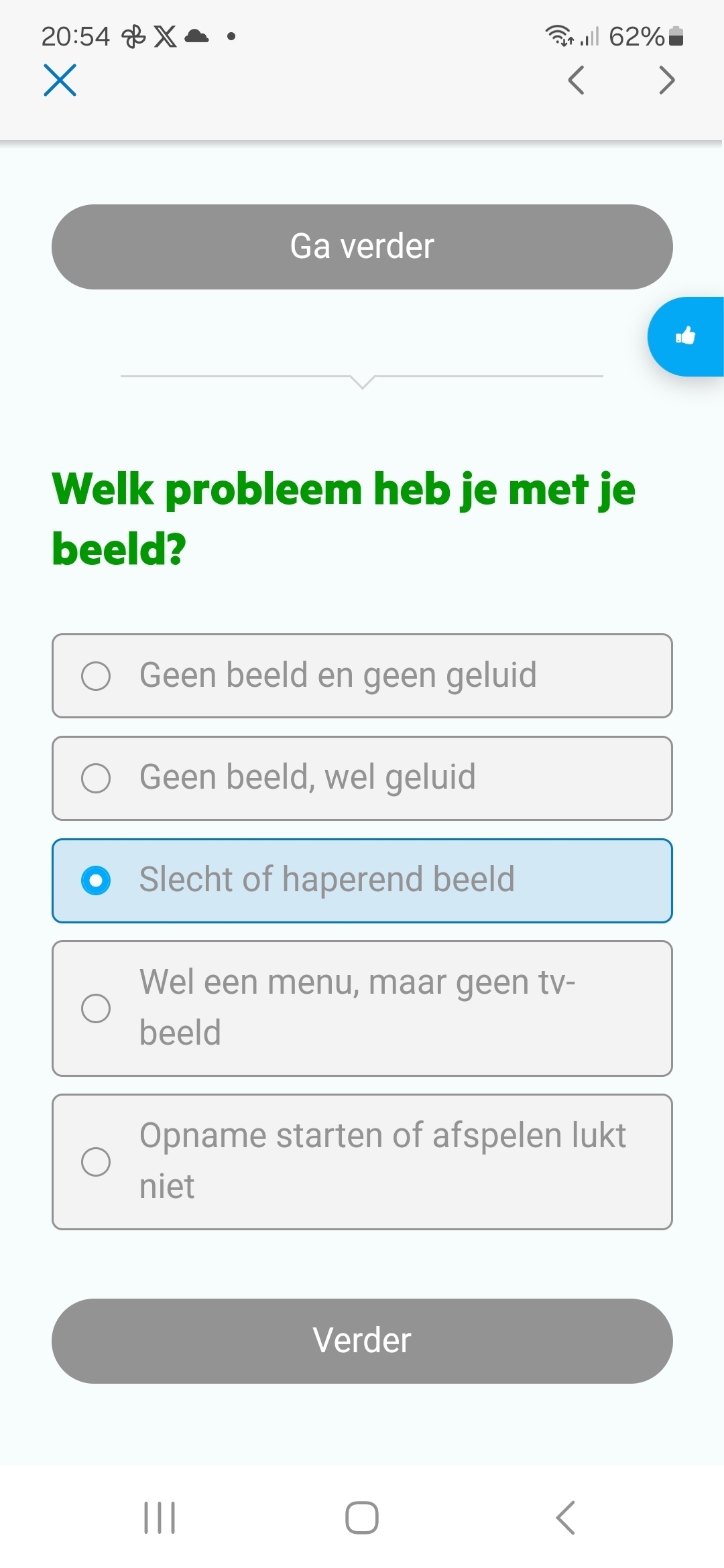Viewport: 724px width, 1568px height.
Task: Click the 'Verder' button
Action: coord(362,1341)
